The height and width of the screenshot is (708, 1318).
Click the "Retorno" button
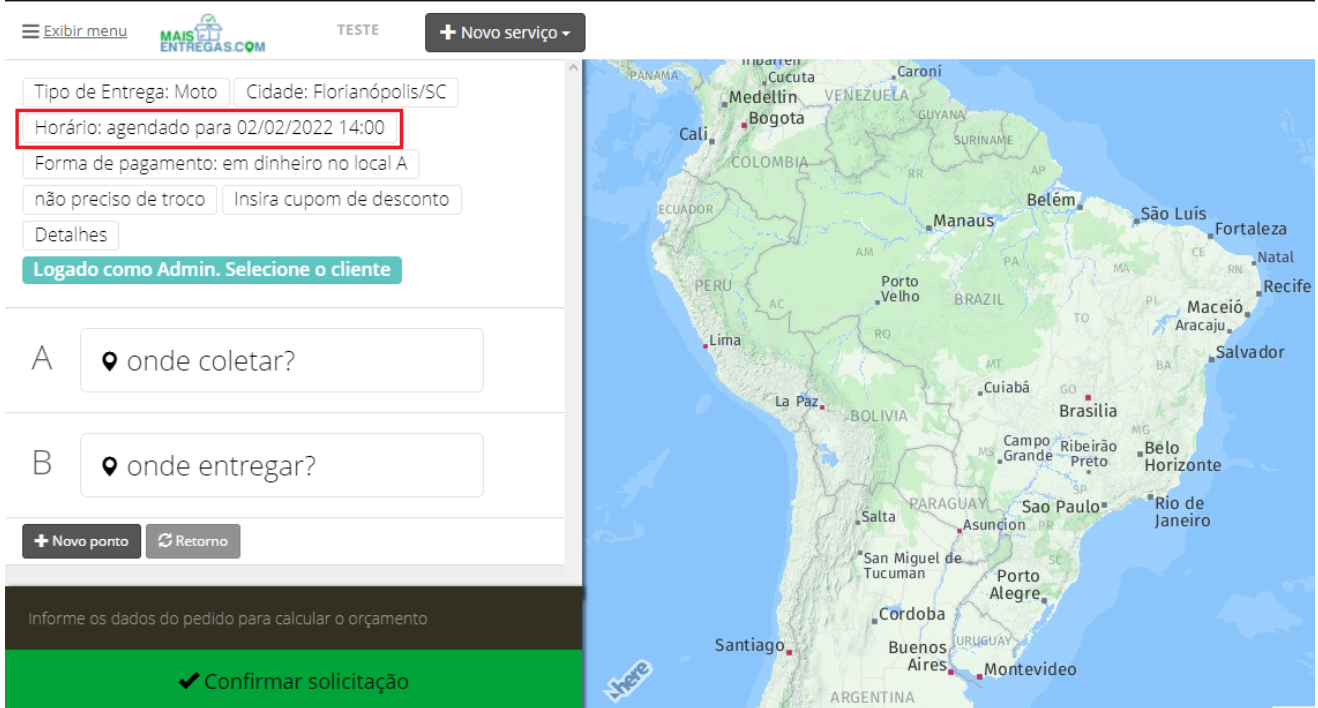pos(193,541)
